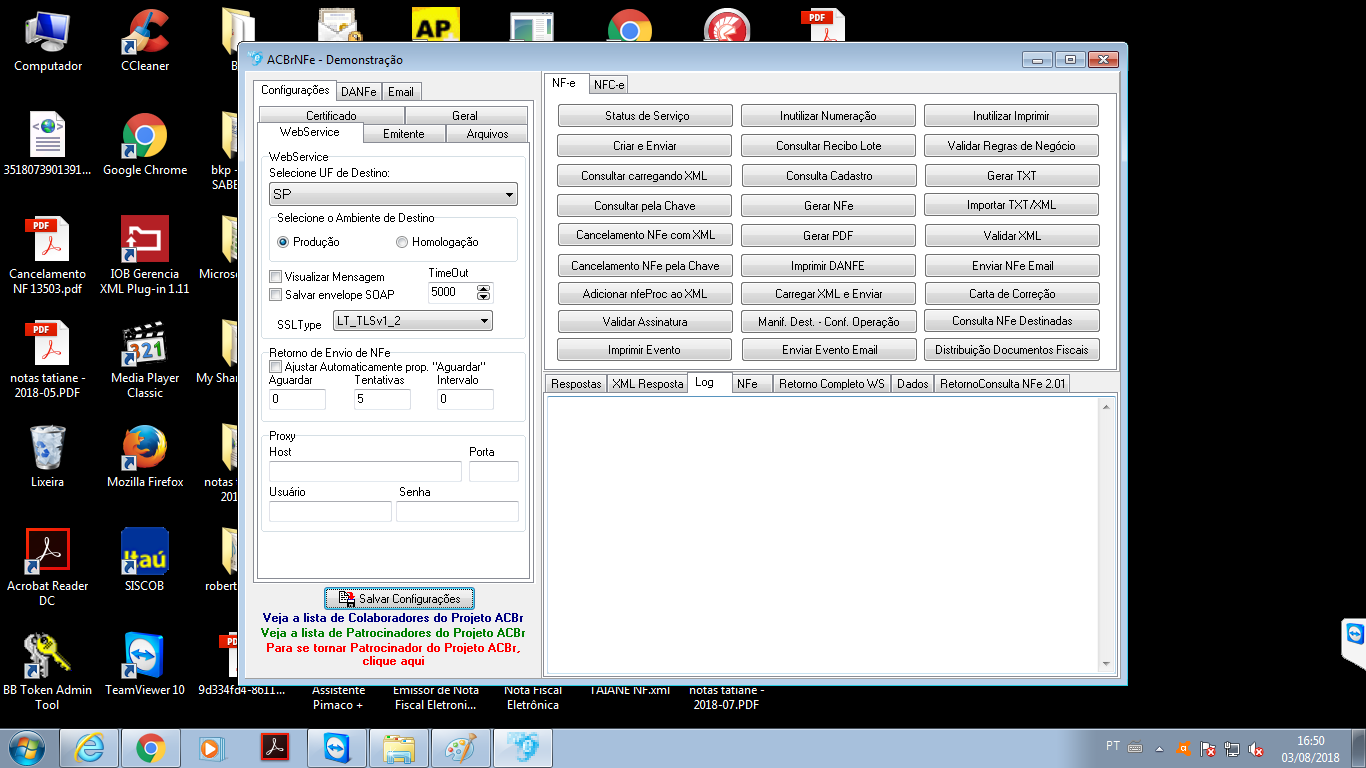This screenshot has width=1366, height=768.
Task: Click the Criar e Enviar button
Action: tap(645, 146)
